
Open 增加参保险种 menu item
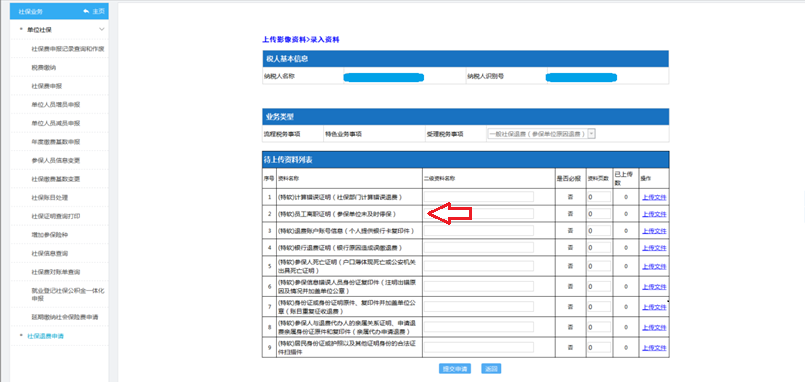50,235
